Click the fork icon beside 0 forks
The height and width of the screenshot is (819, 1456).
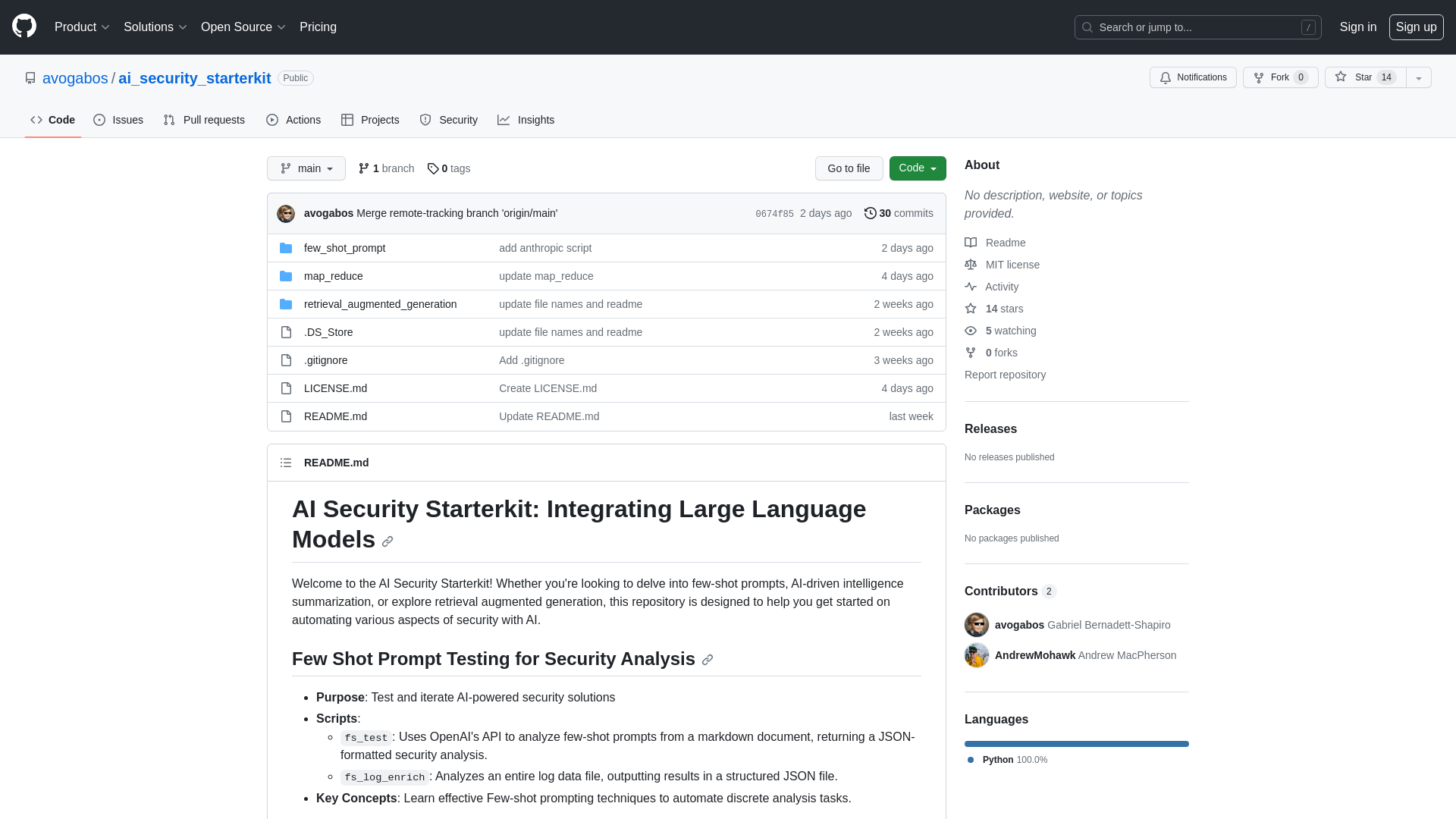[x=971, y=353]
